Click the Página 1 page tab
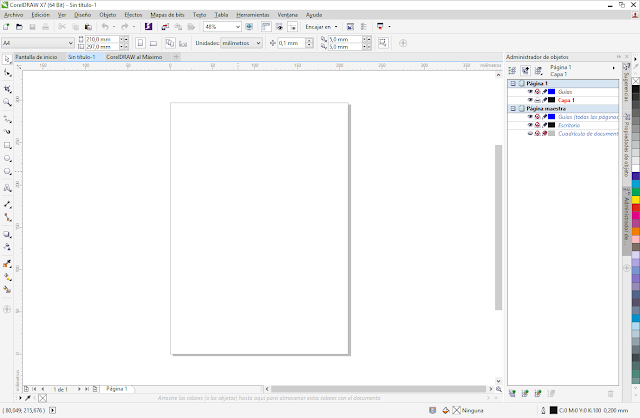This screenshot has height=418, width=640. coord(116,387)
